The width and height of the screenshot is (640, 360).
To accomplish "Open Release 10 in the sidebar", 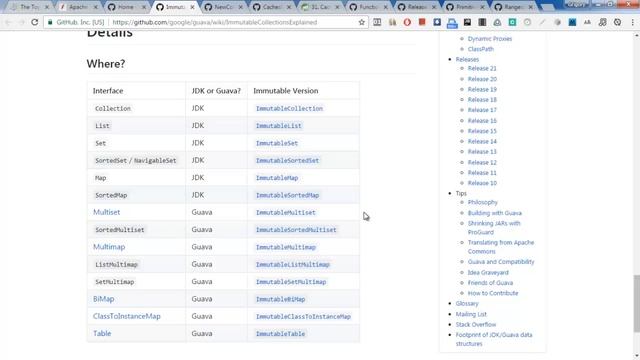I will 482,183.
